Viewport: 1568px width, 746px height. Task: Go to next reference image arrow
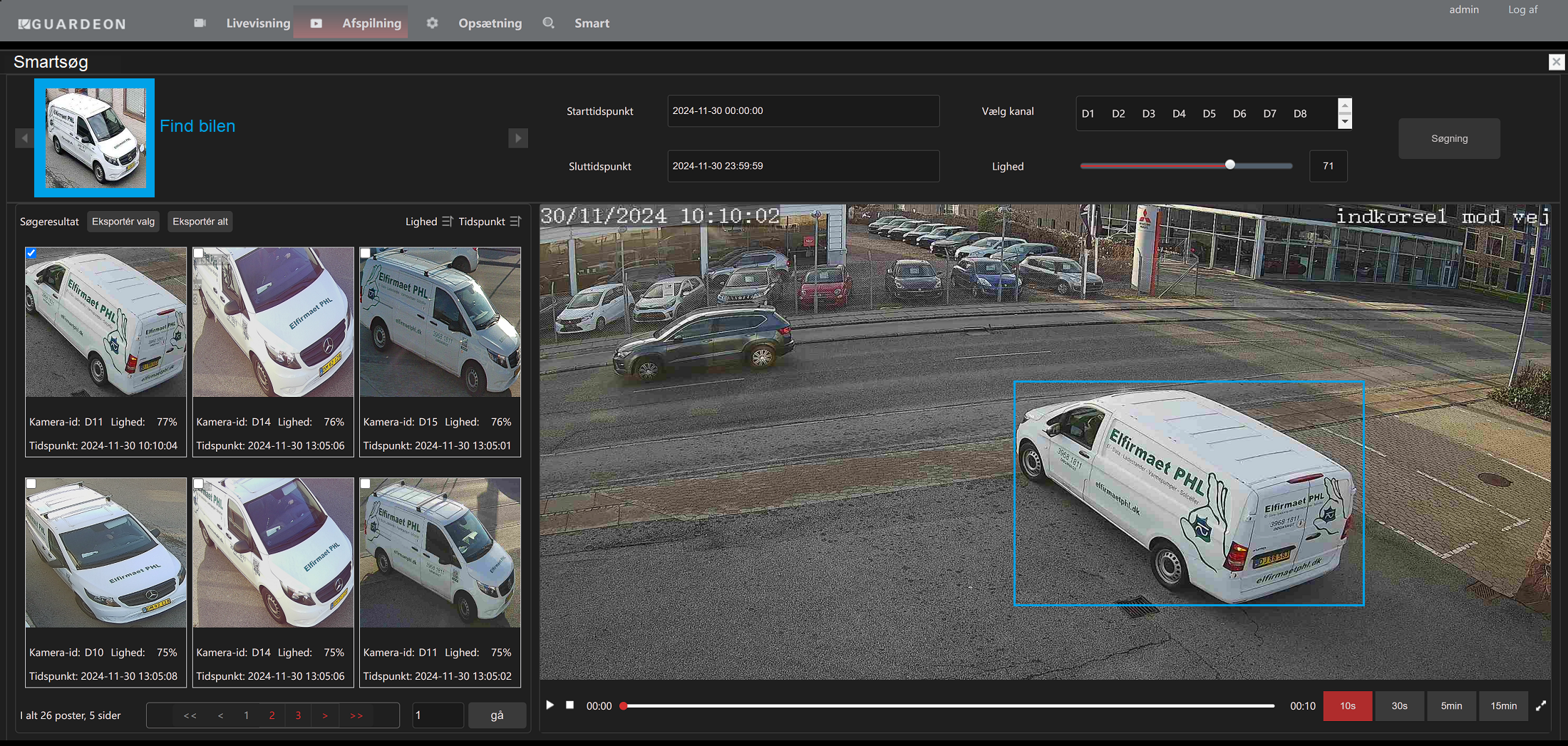(518, 138)
